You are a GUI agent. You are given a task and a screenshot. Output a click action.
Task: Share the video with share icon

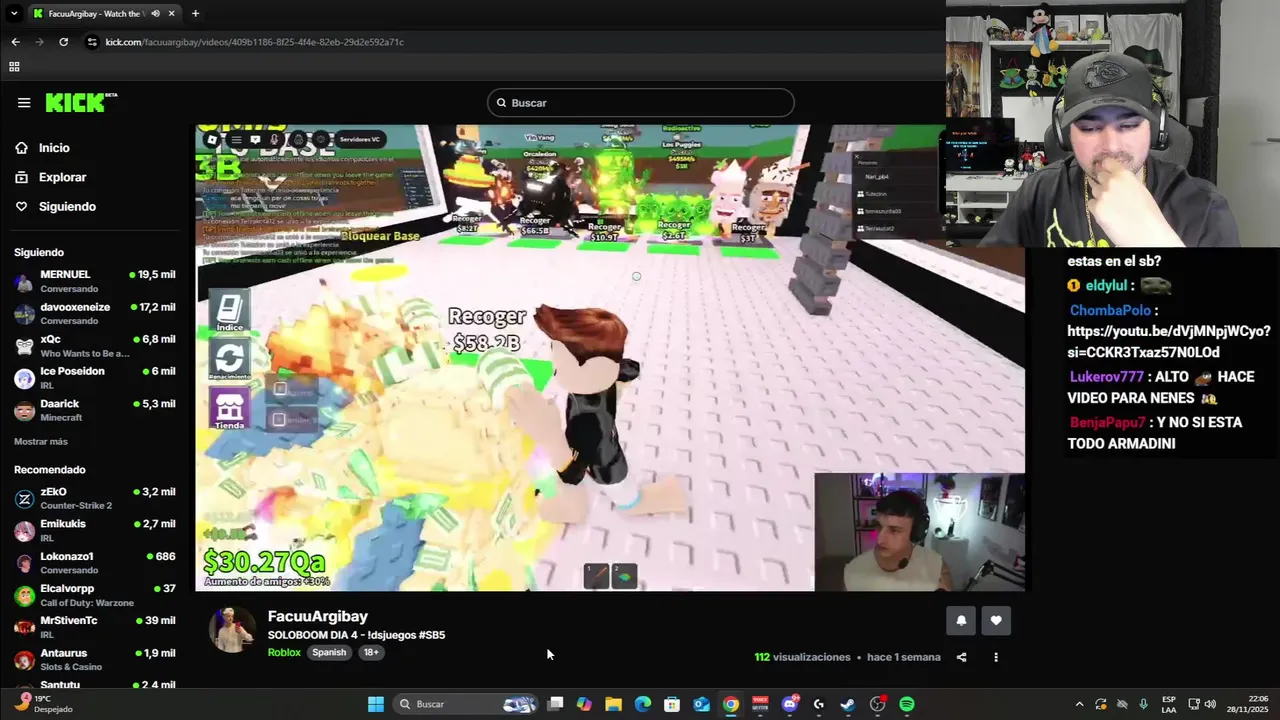[962, 657]
